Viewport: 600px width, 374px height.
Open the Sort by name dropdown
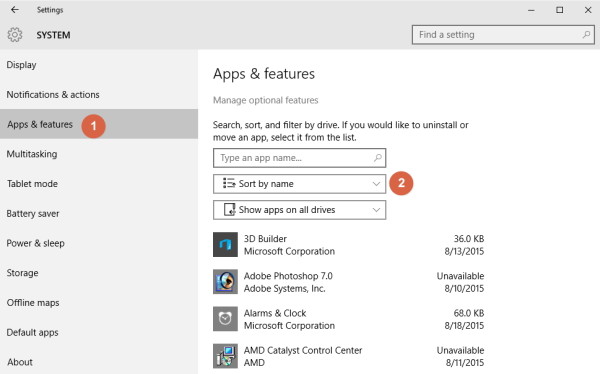point(299,184)
